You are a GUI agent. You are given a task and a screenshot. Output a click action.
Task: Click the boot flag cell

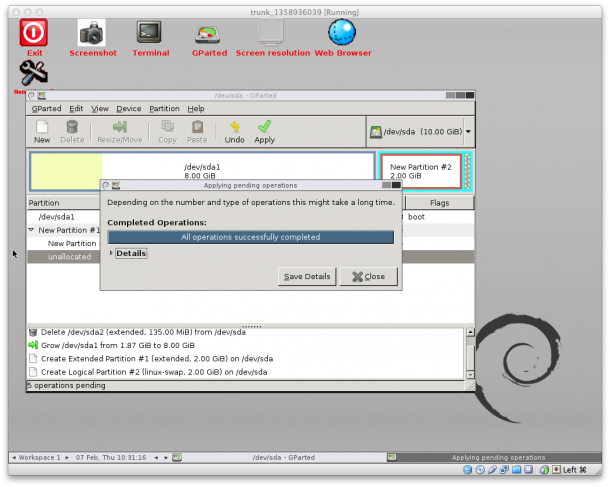(416, 217)
